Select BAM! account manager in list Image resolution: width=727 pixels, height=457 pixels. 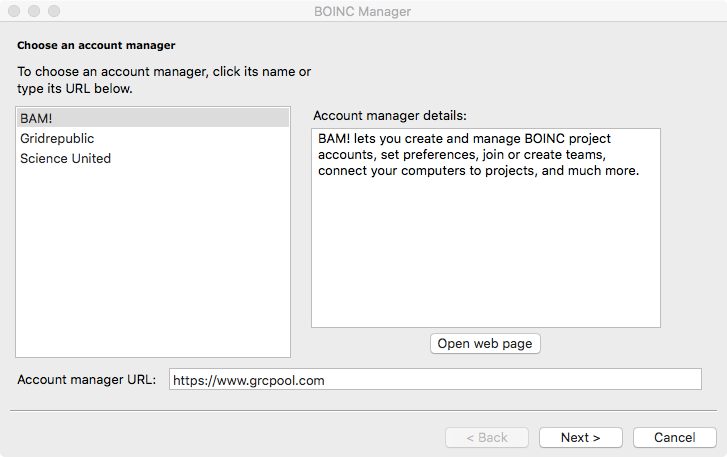tap(153, 118)
